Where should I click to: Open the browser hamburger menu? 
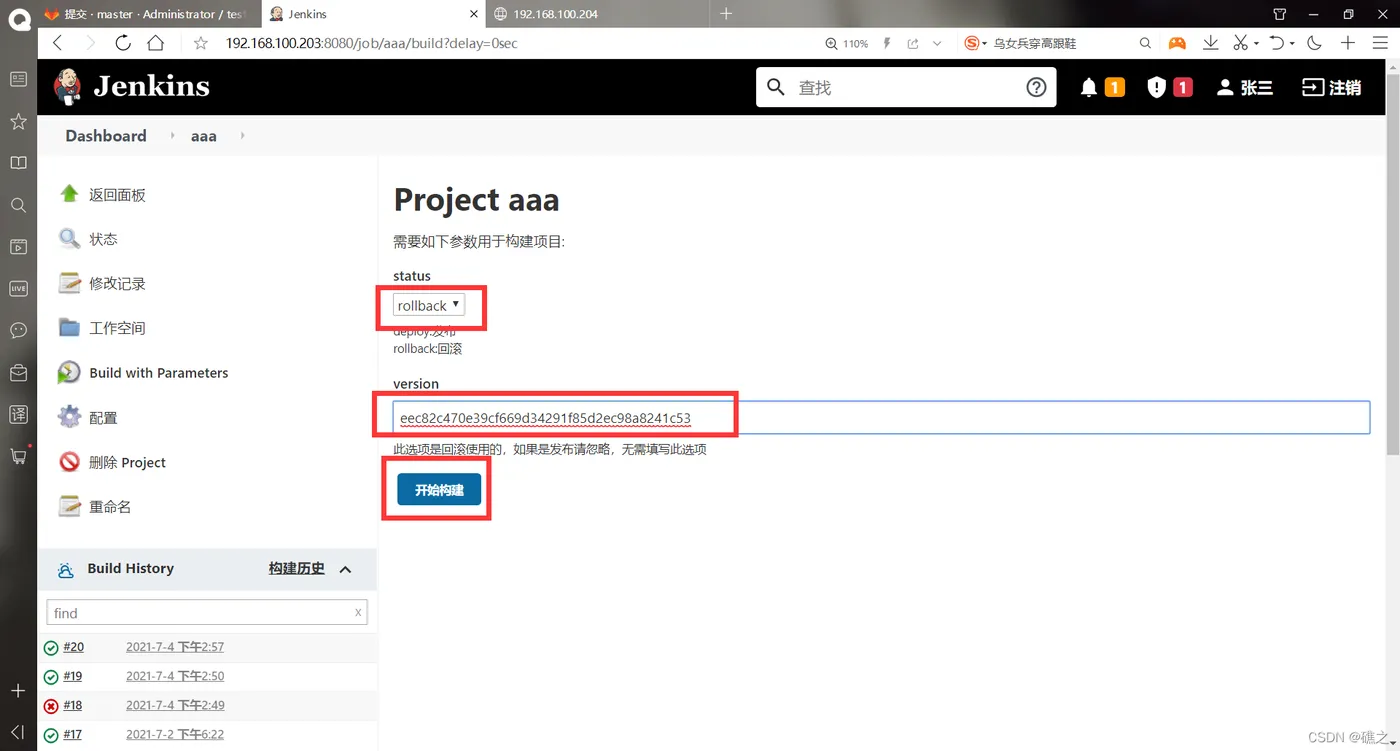[1379, 43]
